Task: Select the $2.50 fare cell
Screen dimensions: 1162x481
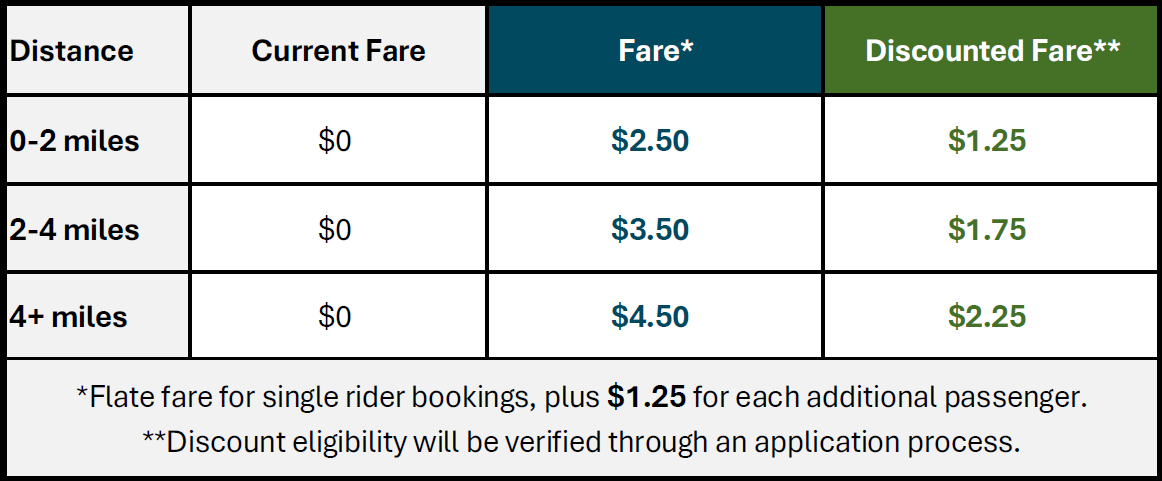Action: pyautogui.click(x=650, y=141)
